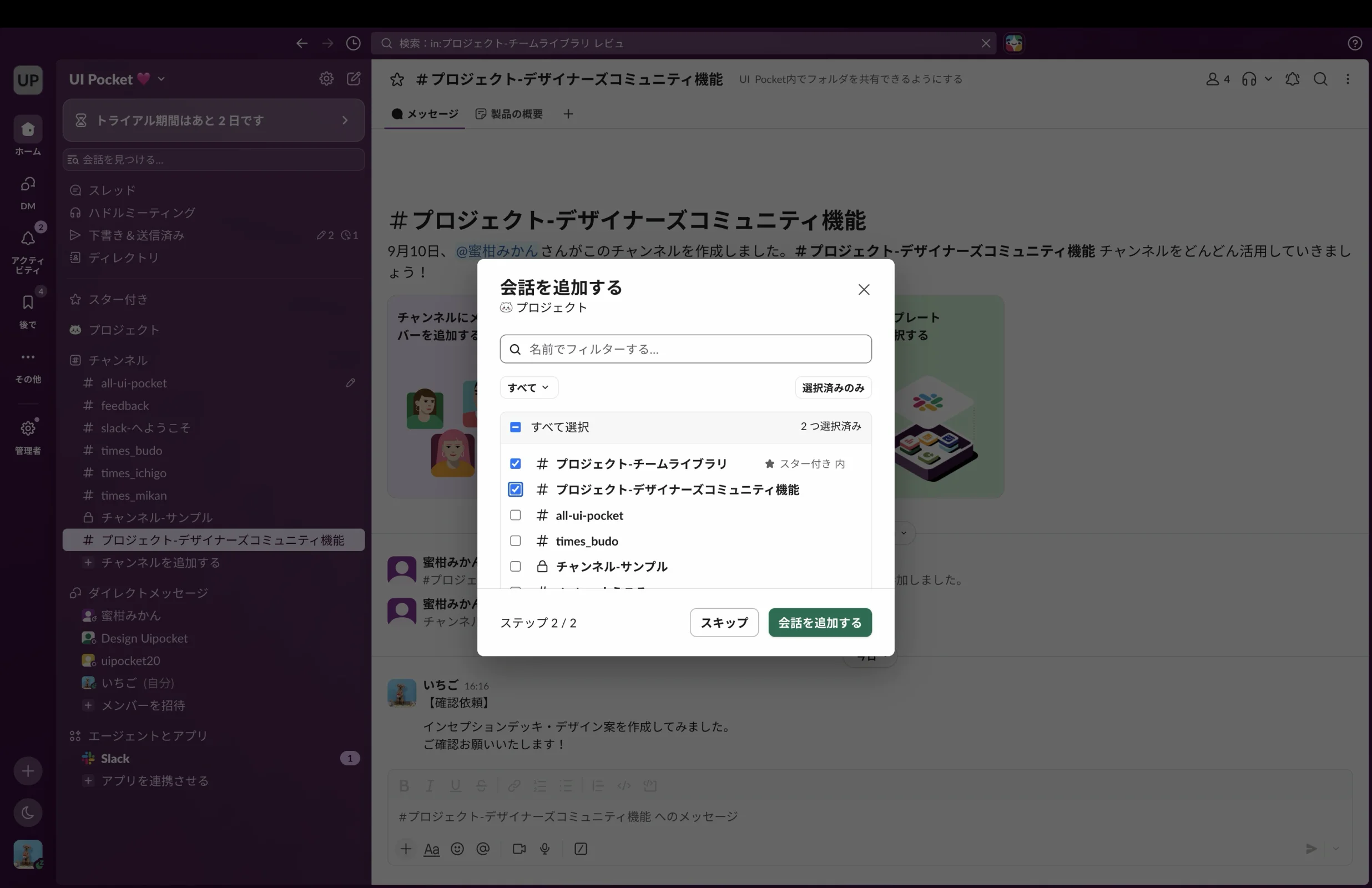Click the mention @ icon in composer
The width and height of the screenshot is (1372, 888).
483,848
